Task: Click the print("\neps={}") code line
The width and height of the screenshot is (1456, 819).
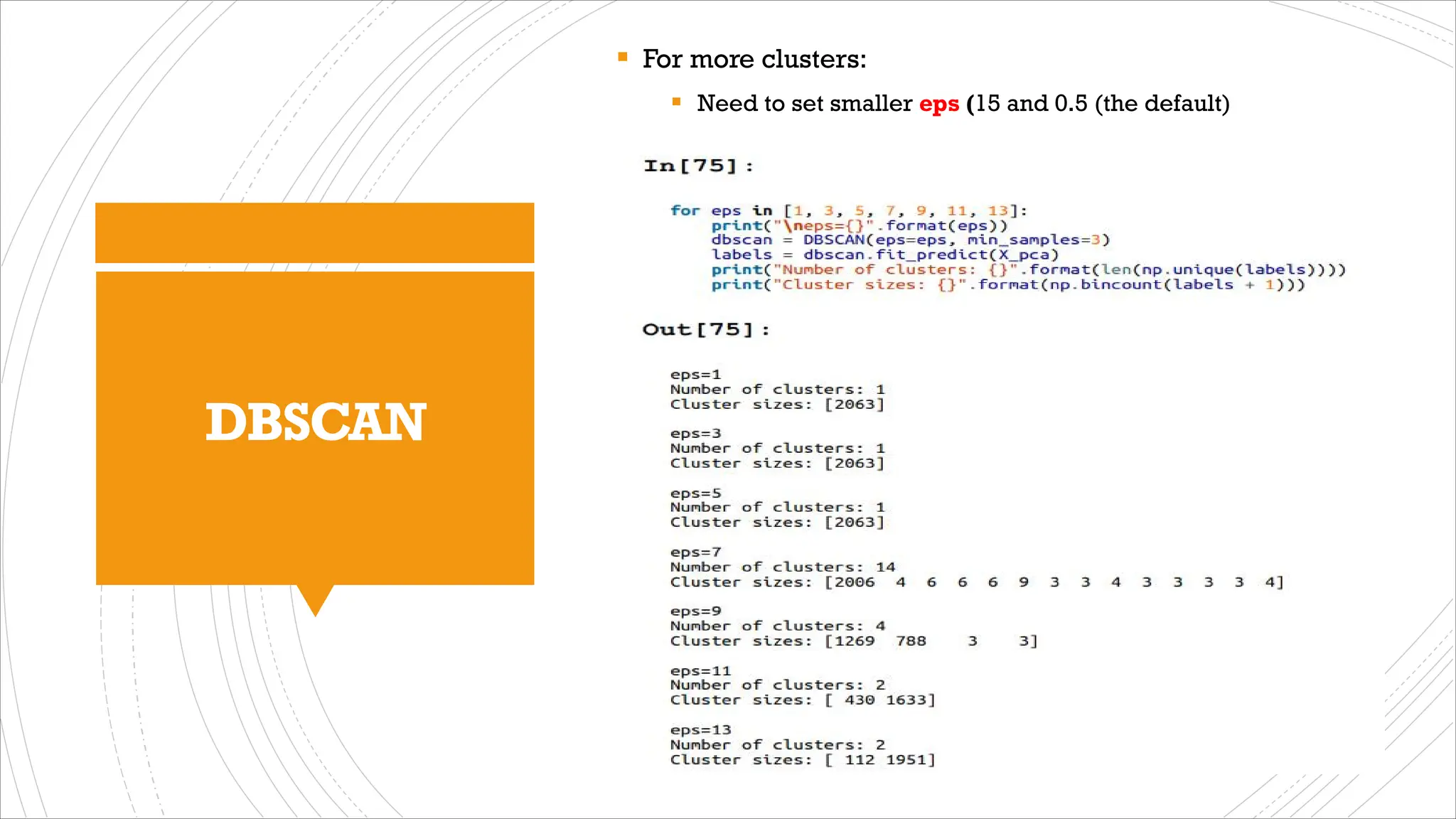Action: click(x=860, y=225)
